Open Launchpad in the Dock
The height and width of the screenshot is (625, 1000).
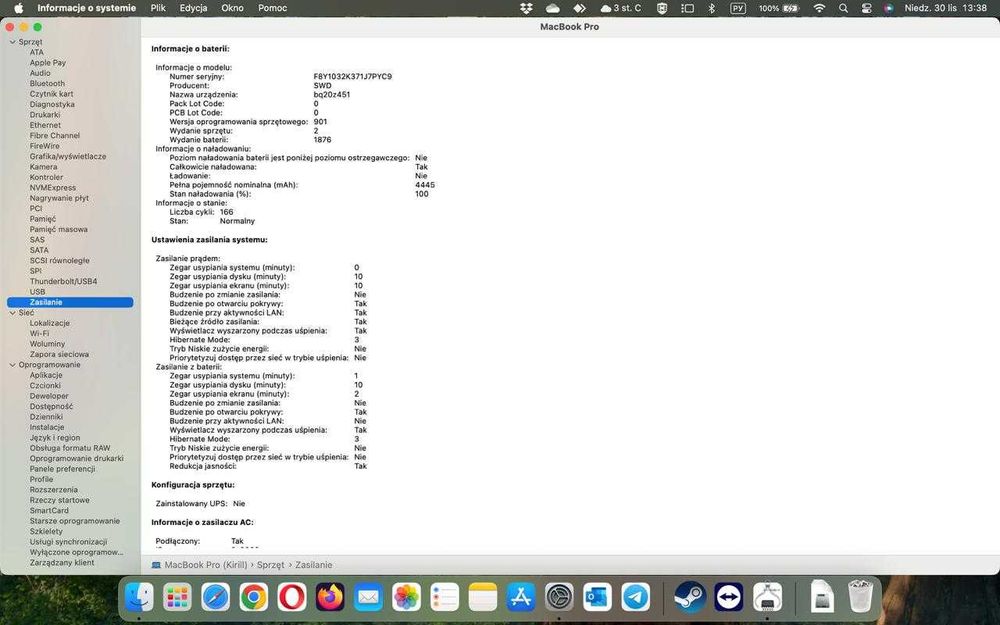click(x=177, y=598)
